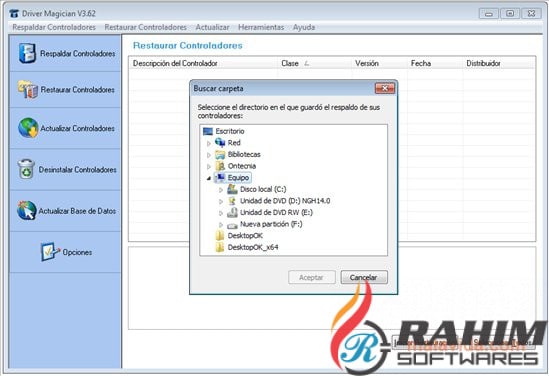The height and width of the screenshot is (376, 549).
Task: Click the Disco local (C:) drive icon
Action: [x=232, y=189]
